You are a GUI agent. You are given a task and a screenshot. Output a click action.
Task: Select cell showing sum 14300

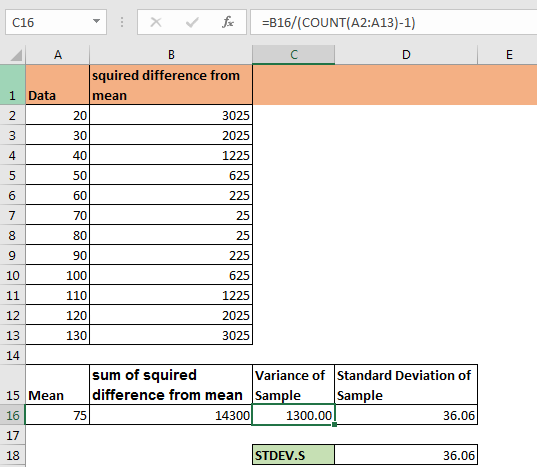[x=171, y=415]
